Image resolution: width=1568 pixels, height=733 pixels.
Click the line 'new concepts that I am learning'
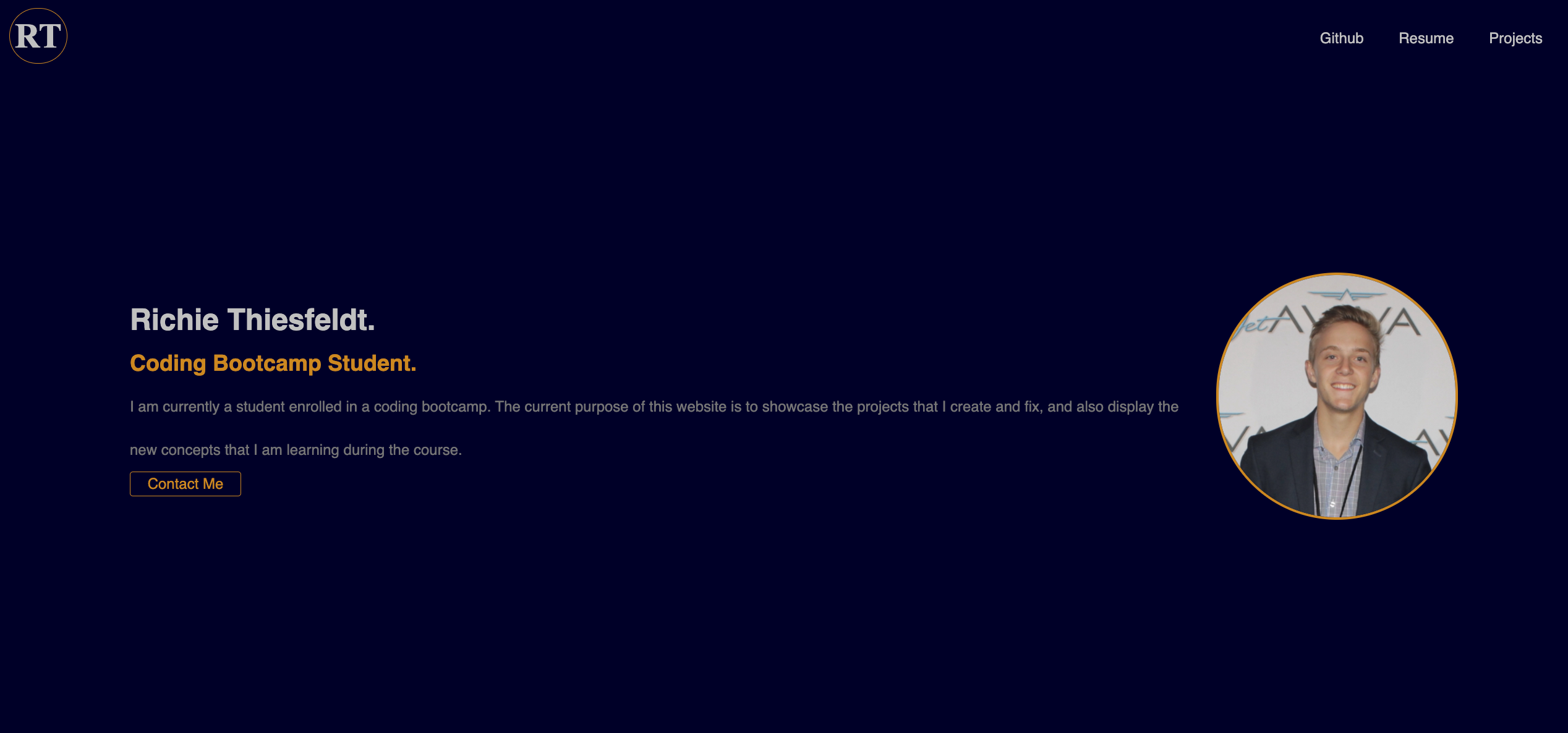click(296, 450)
